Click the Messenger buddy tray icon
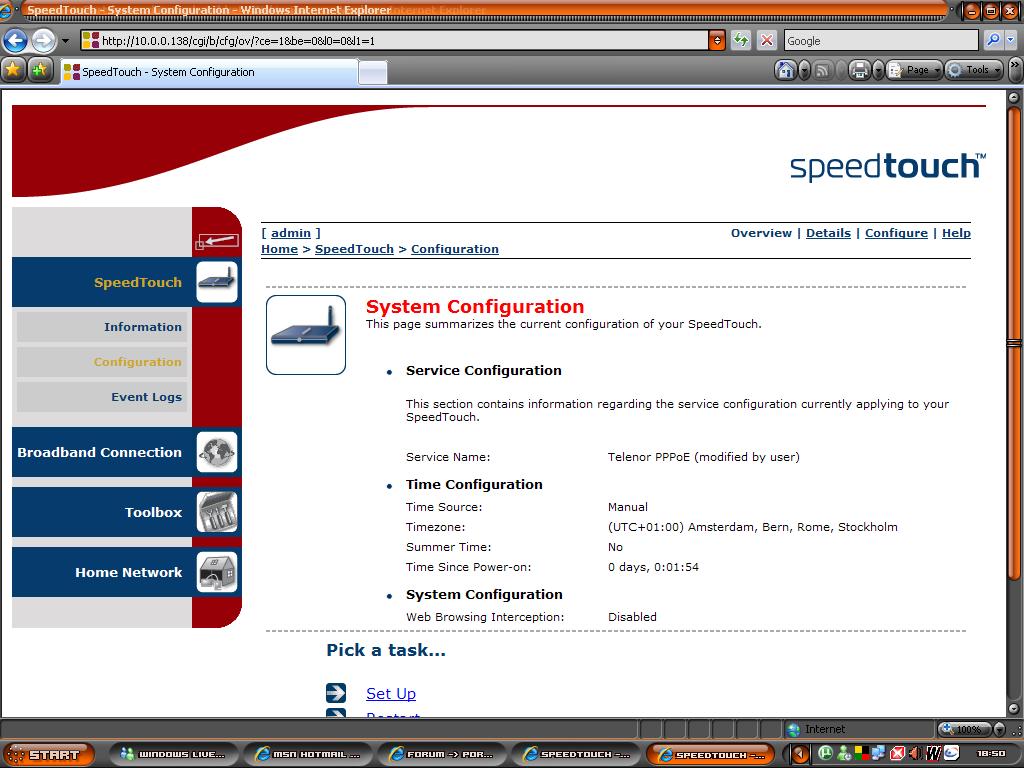This screenshot has height=768, width=1024. coord(843,754)
